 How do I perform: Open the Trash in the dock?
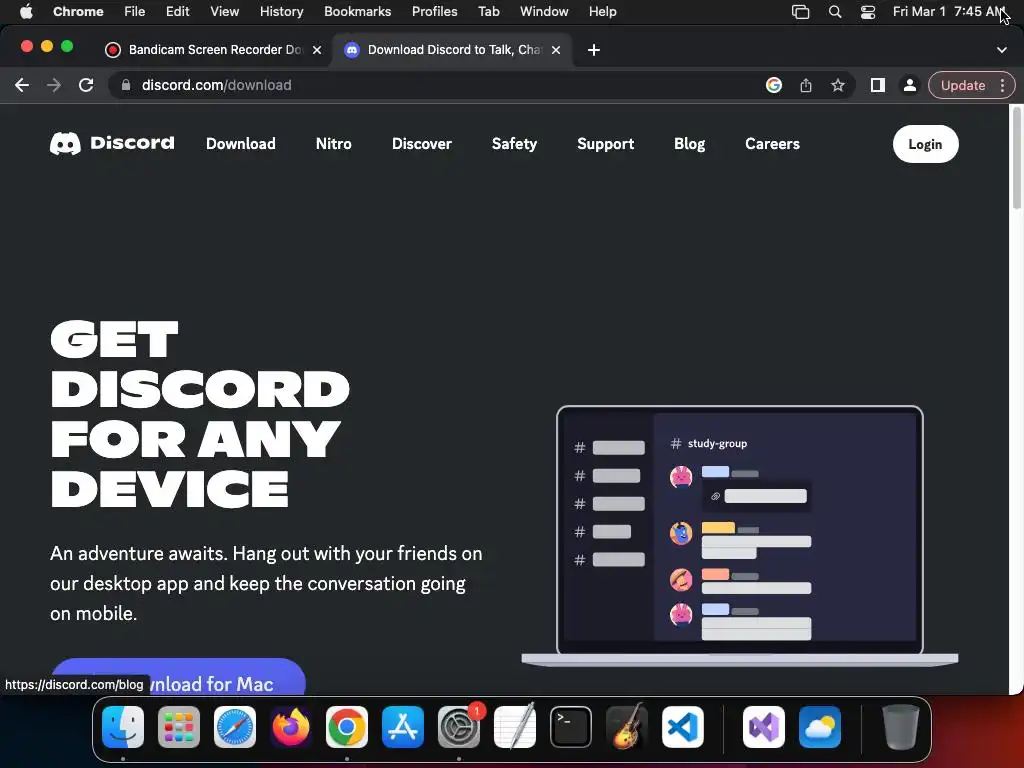pos(901,727)
